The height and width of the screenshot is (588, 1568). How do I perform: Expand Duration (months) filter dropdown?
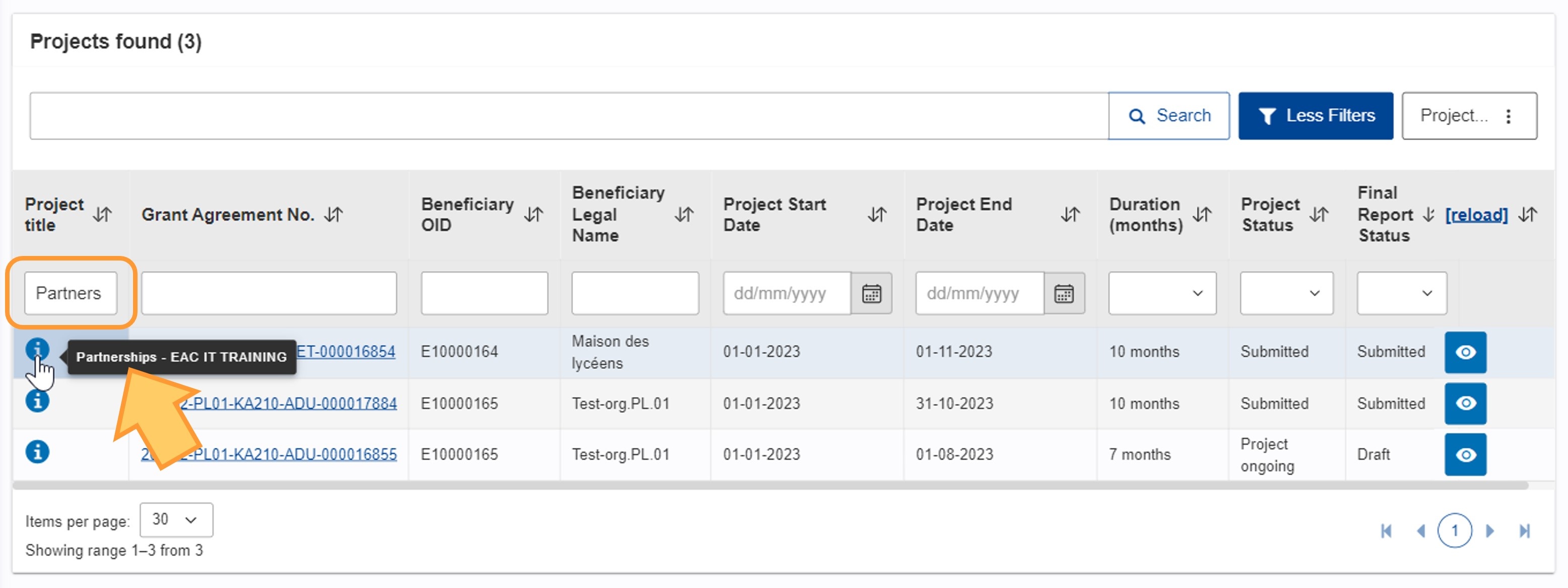click(1162, 293)
